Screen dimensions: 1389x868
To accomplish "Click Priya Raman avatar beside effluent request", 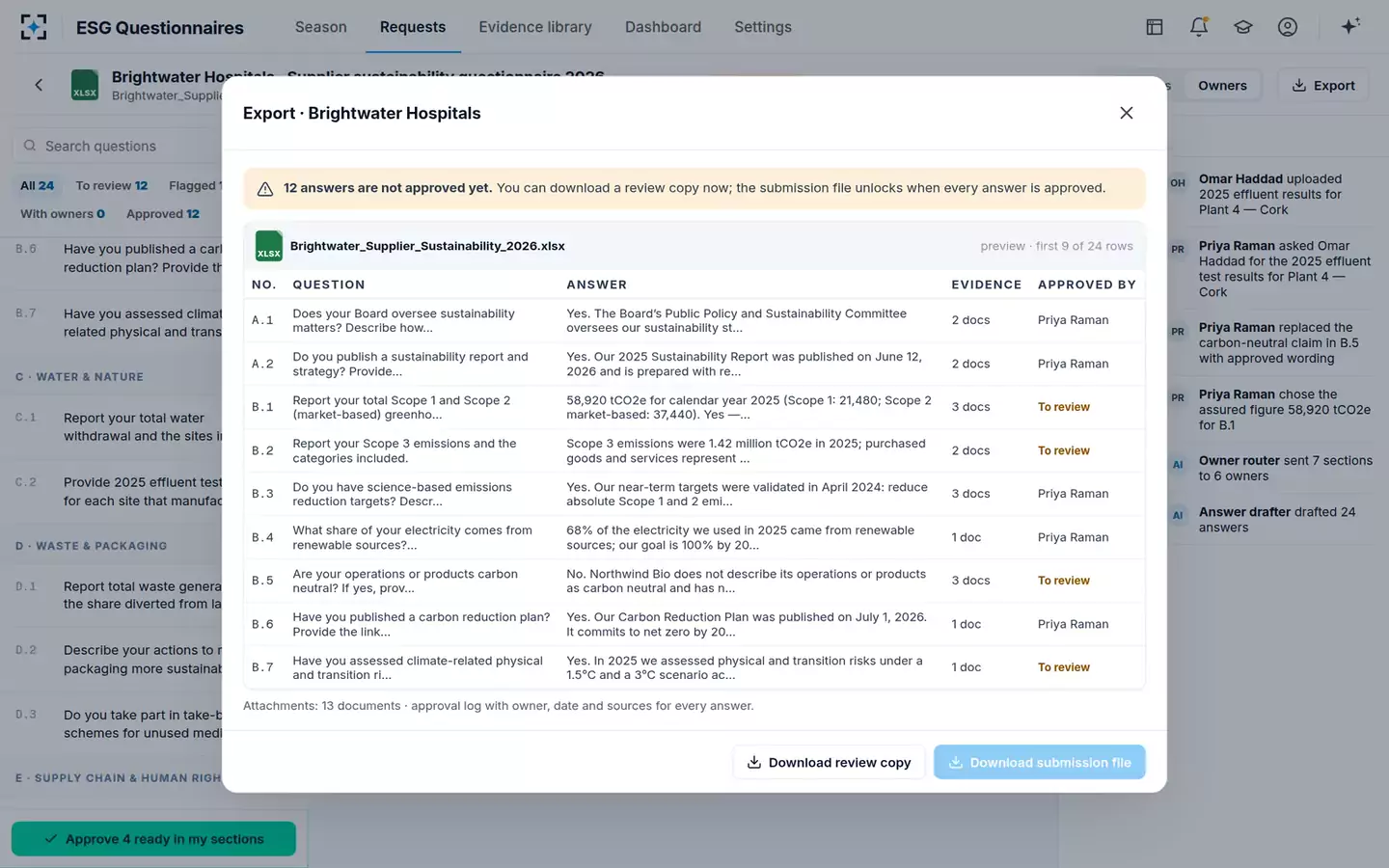I will (x=1178, y=250).
